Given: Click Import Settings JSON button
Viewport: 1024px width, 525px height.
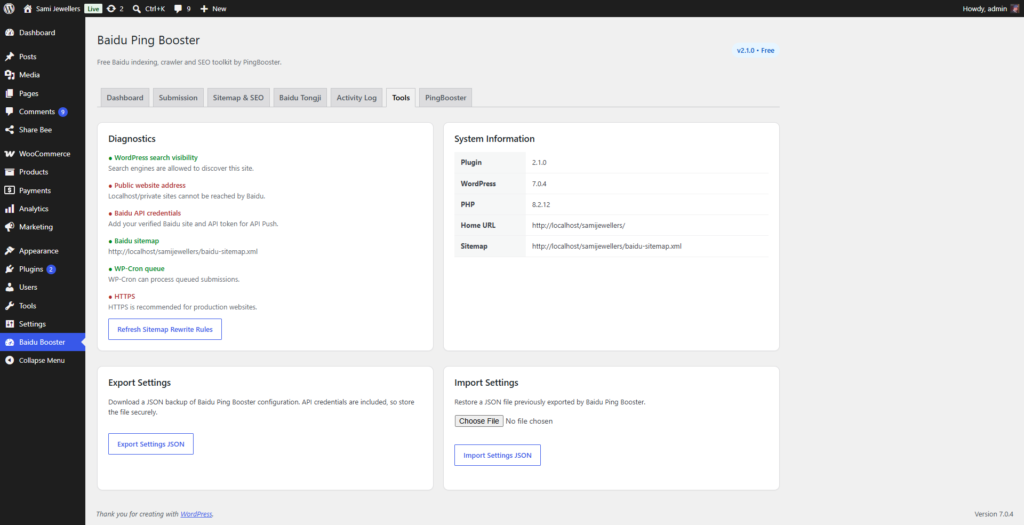Looking at the screenshot, I should [498, 455].
